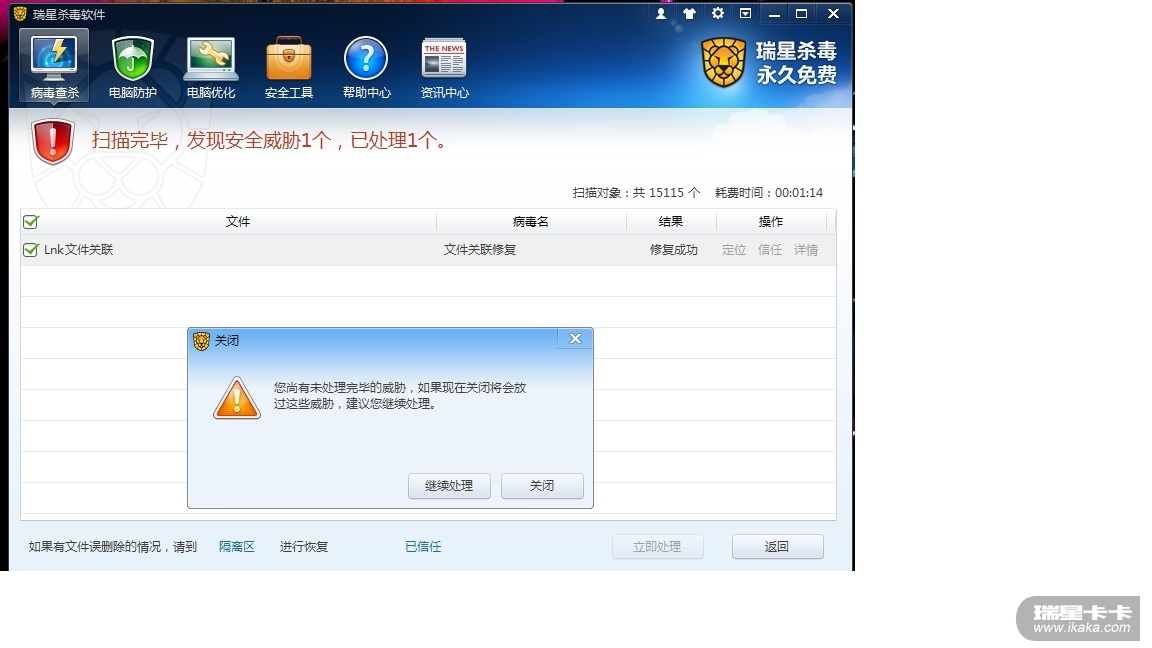Click the 继续处理 button

449,486
